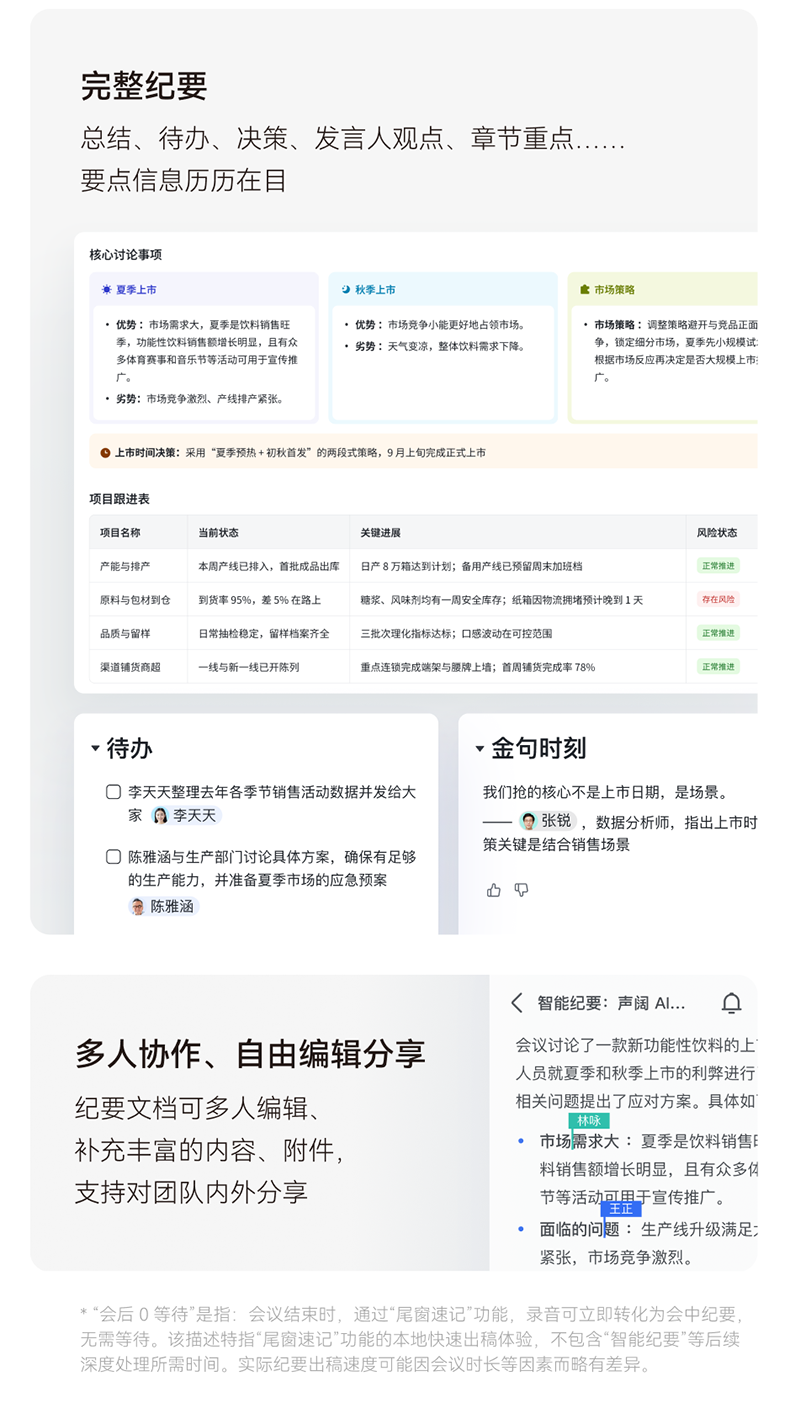Viewport: 790px width, 1418px height.
Task: Click the 智能纪要：声阔 AI... title
Action: click(x=612, y=1003)
